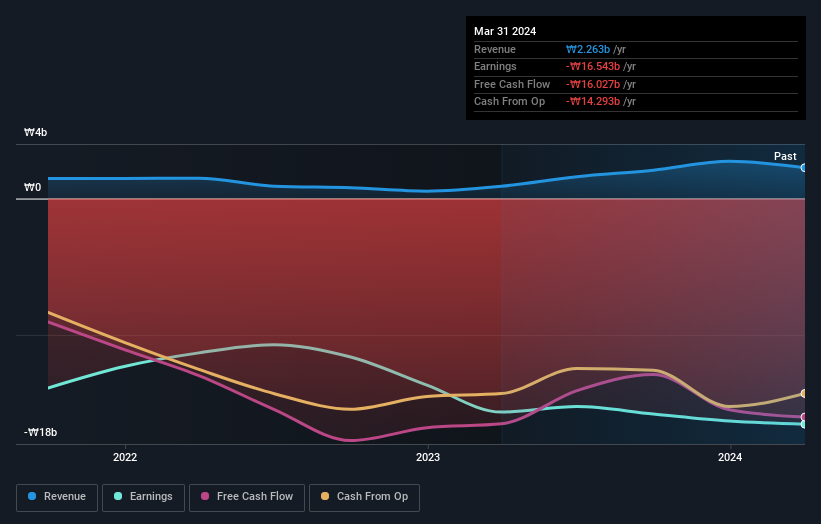Click the teal Earnings endpoint marker
The image size is (821, 524).
[x=804, y=425]
